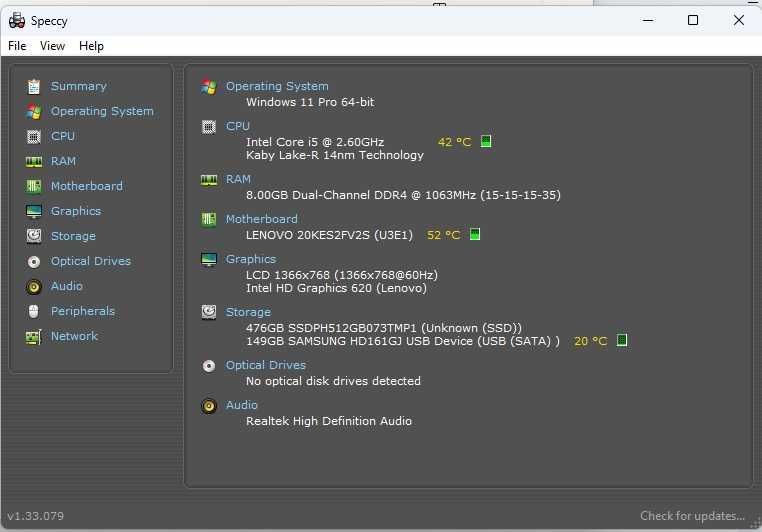Open the Audio heading link in summary
This screenshot has width=762, height=532.
point(242,405)
